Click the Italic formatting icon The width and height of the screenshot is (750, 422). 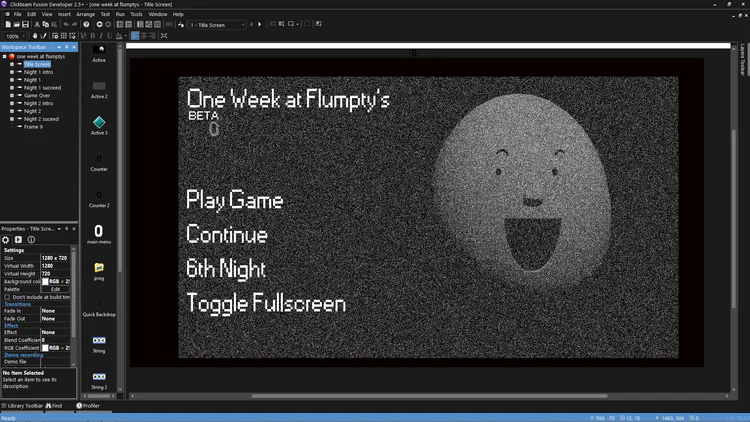[101, 36]
